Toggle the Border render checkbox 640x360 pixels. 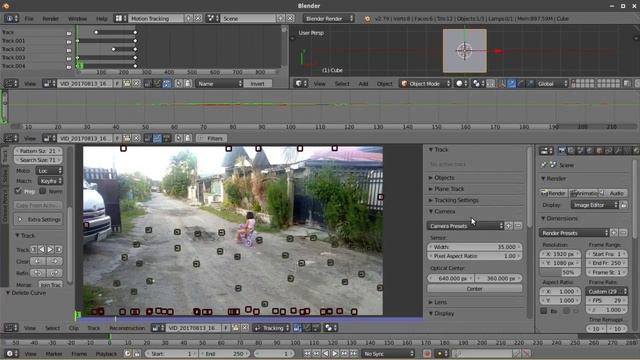544,311
